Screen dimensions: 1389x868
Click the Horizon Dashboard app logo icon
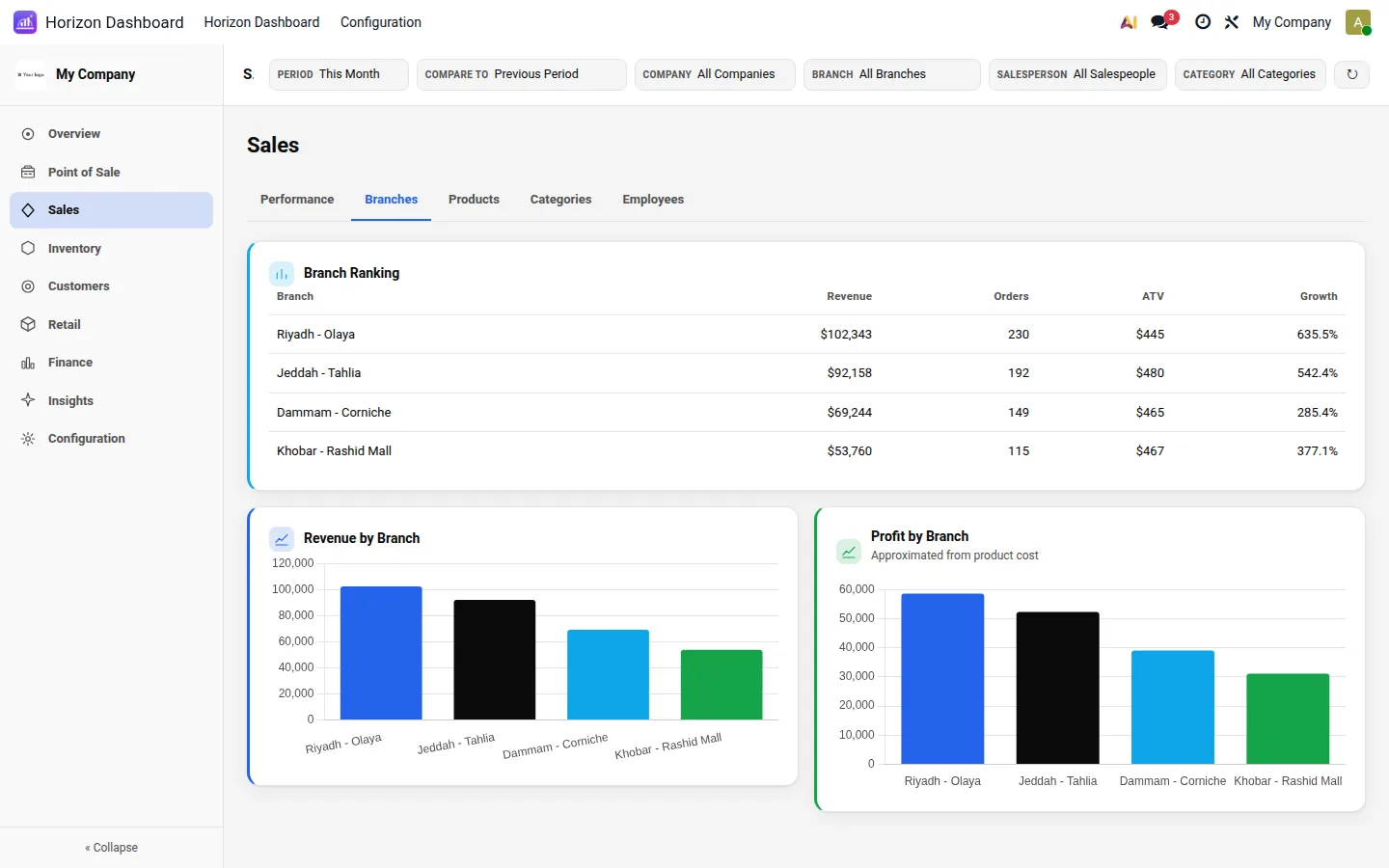(25, 22)
